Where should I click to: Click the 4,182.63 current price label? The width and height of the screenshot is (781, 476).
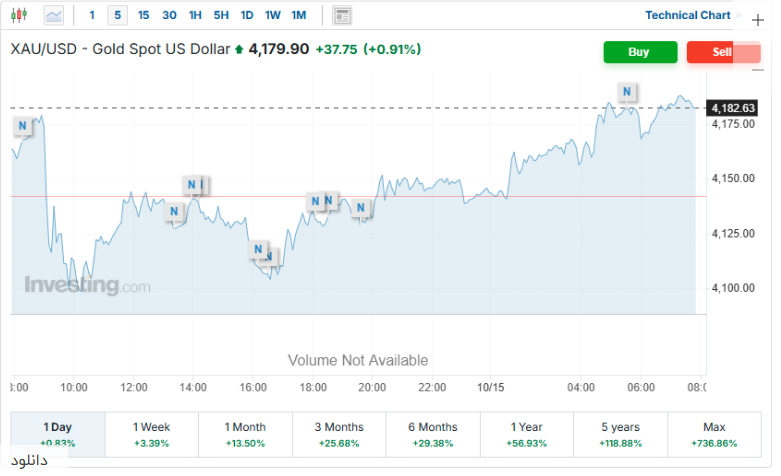pos(733,108)
